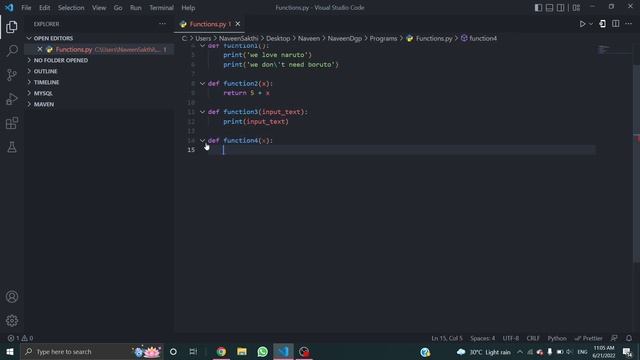Viewport: 640px width, 360px height.
Task: Change line endings via CRLF item
Action: pyautogui.click(x=533, y=338)
